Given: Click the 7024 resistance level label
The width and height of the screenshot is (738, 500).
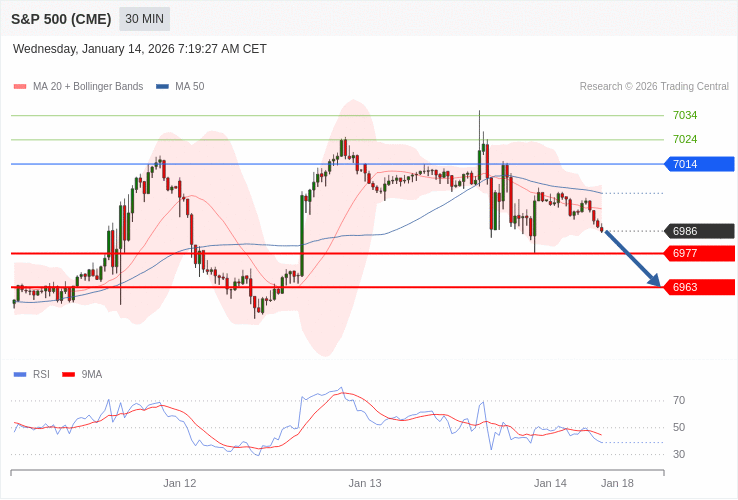Looking at the screenshot, I should 685,139.
